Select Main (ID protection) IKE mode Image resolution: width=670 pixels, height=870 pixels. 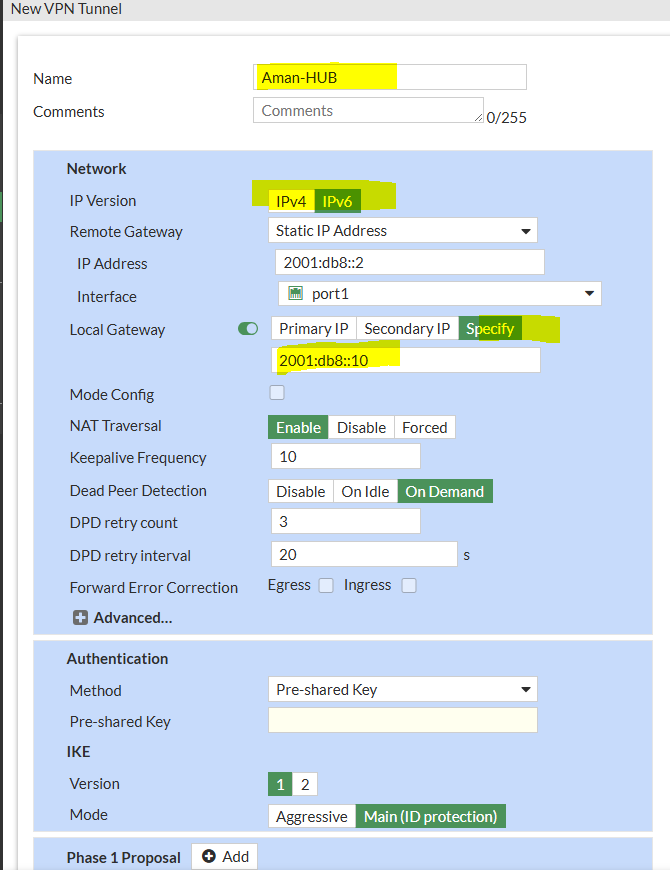pos(430,816)
